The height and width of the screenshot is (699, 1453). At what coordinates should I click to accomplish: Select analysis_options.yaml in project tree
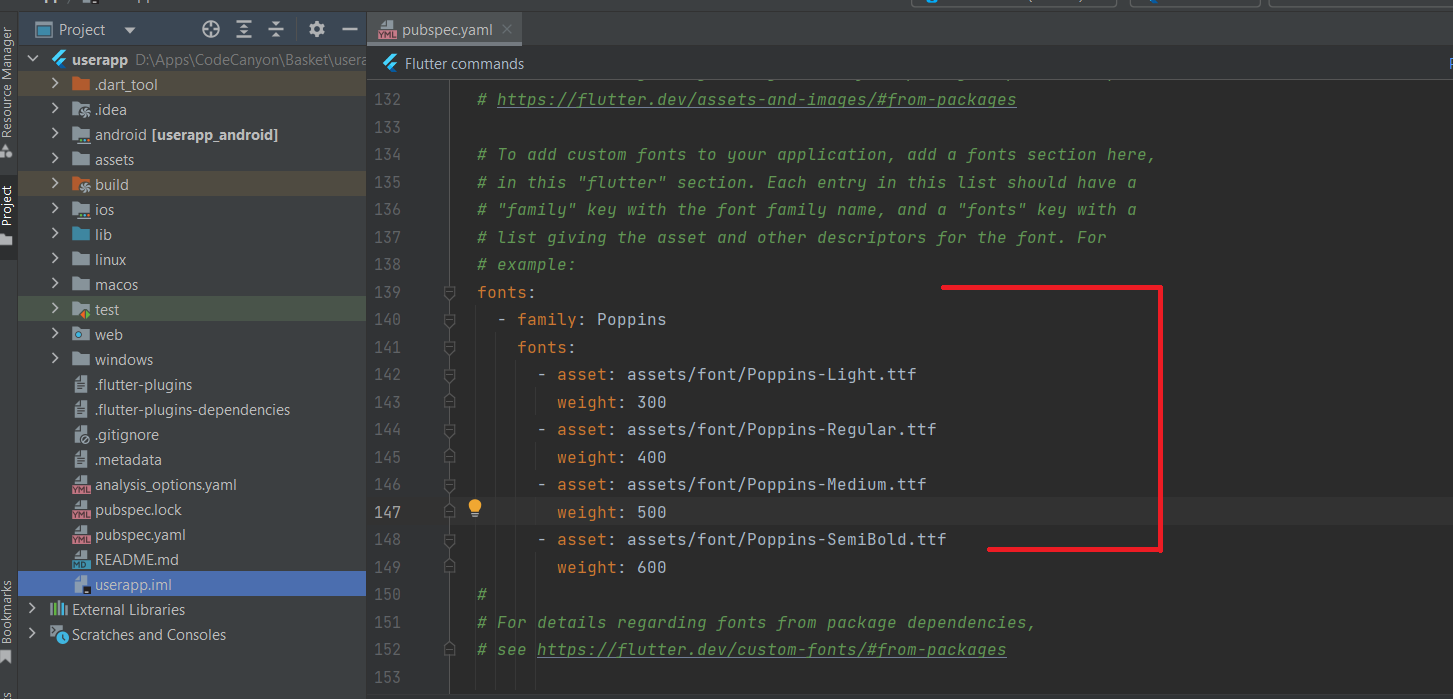click(x=165, y=485)
